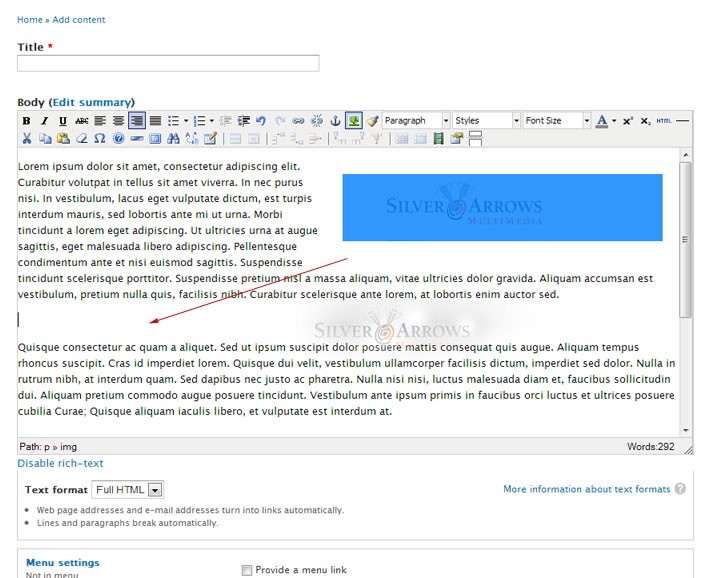The height and width of the screenshot is (578, 713).
Task: Toggle the active align right button
Action: click(x=137, y=121)
